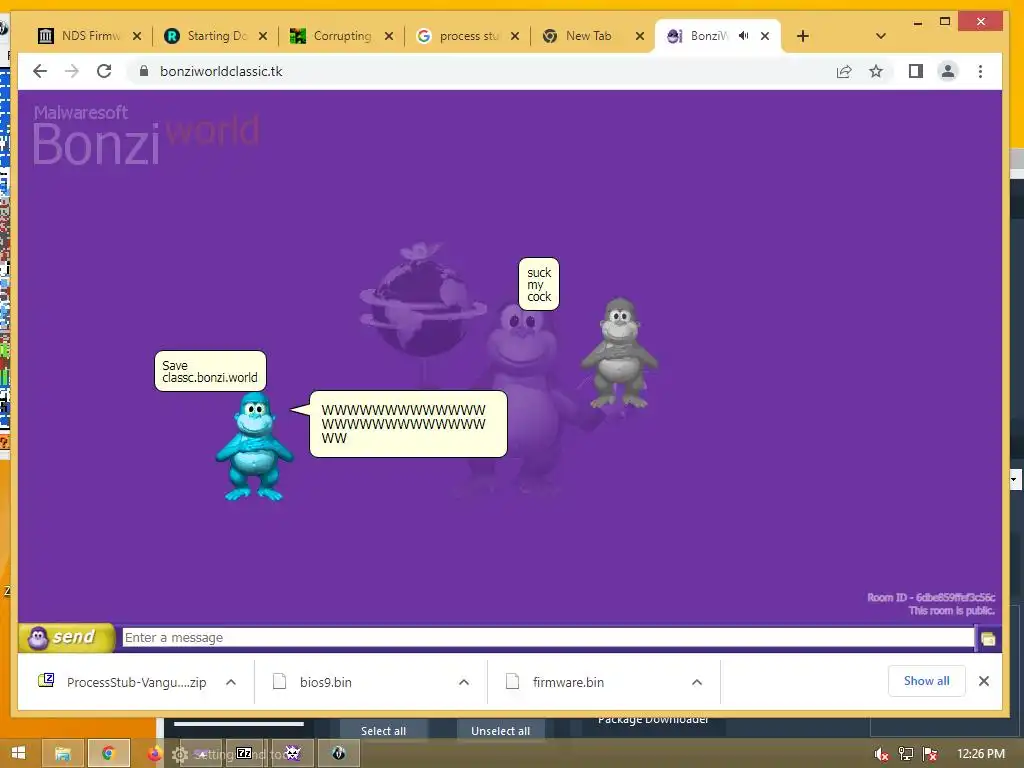Open 7-Zip taskbar icon
The height and width of the screenshot is (768, 1024).
pos(245,754)
